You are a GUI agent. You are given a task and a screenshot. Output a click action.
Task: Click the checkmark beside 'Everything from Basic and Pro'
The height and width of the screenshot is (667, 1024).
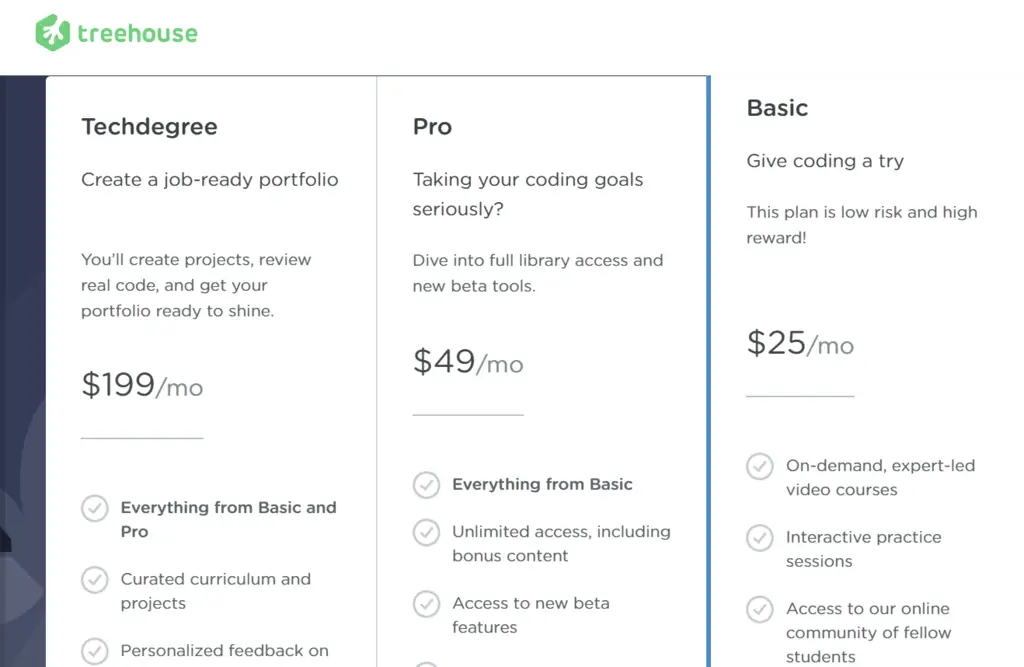click(94, 508)
